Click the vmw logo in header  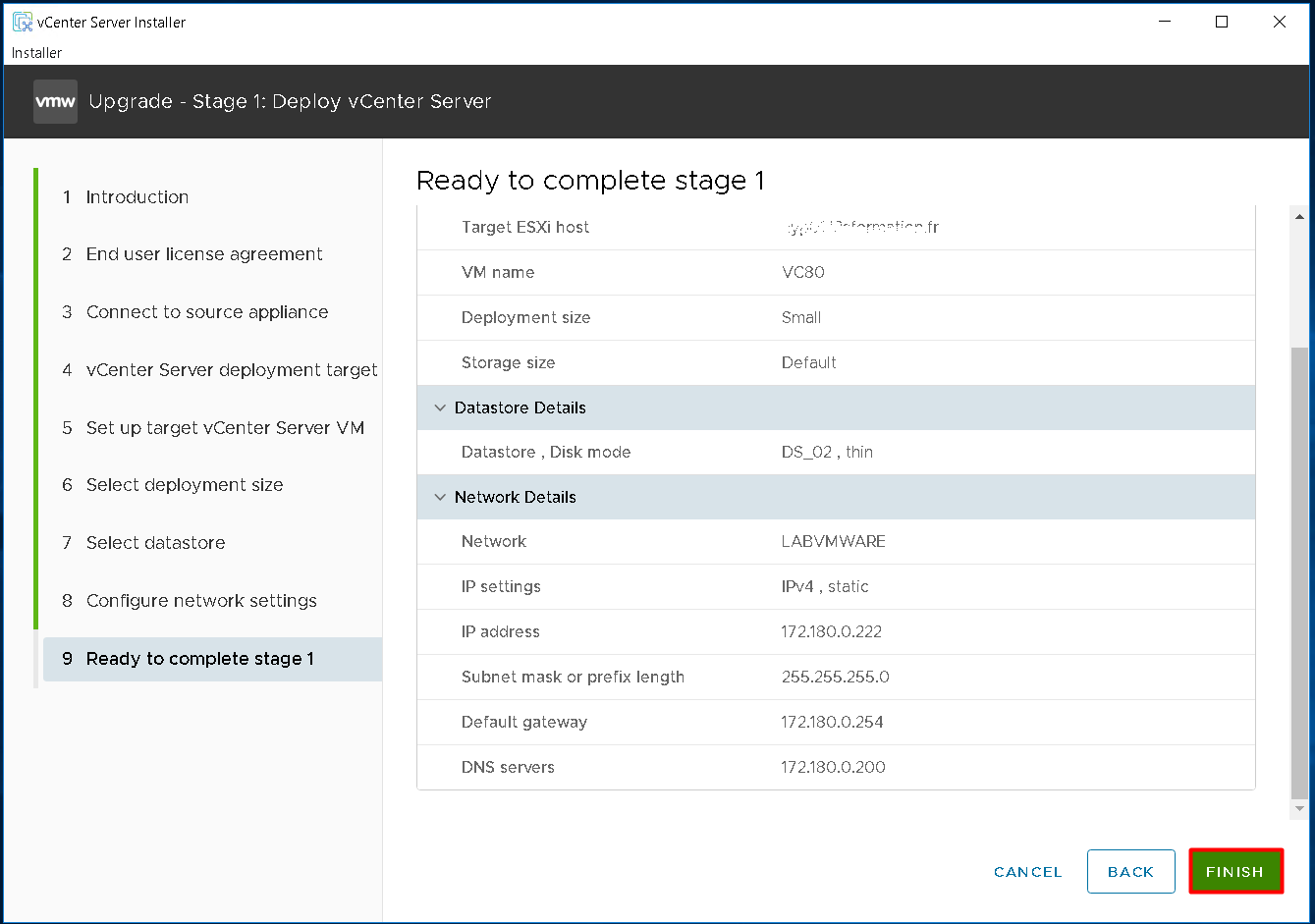(55, 102)
